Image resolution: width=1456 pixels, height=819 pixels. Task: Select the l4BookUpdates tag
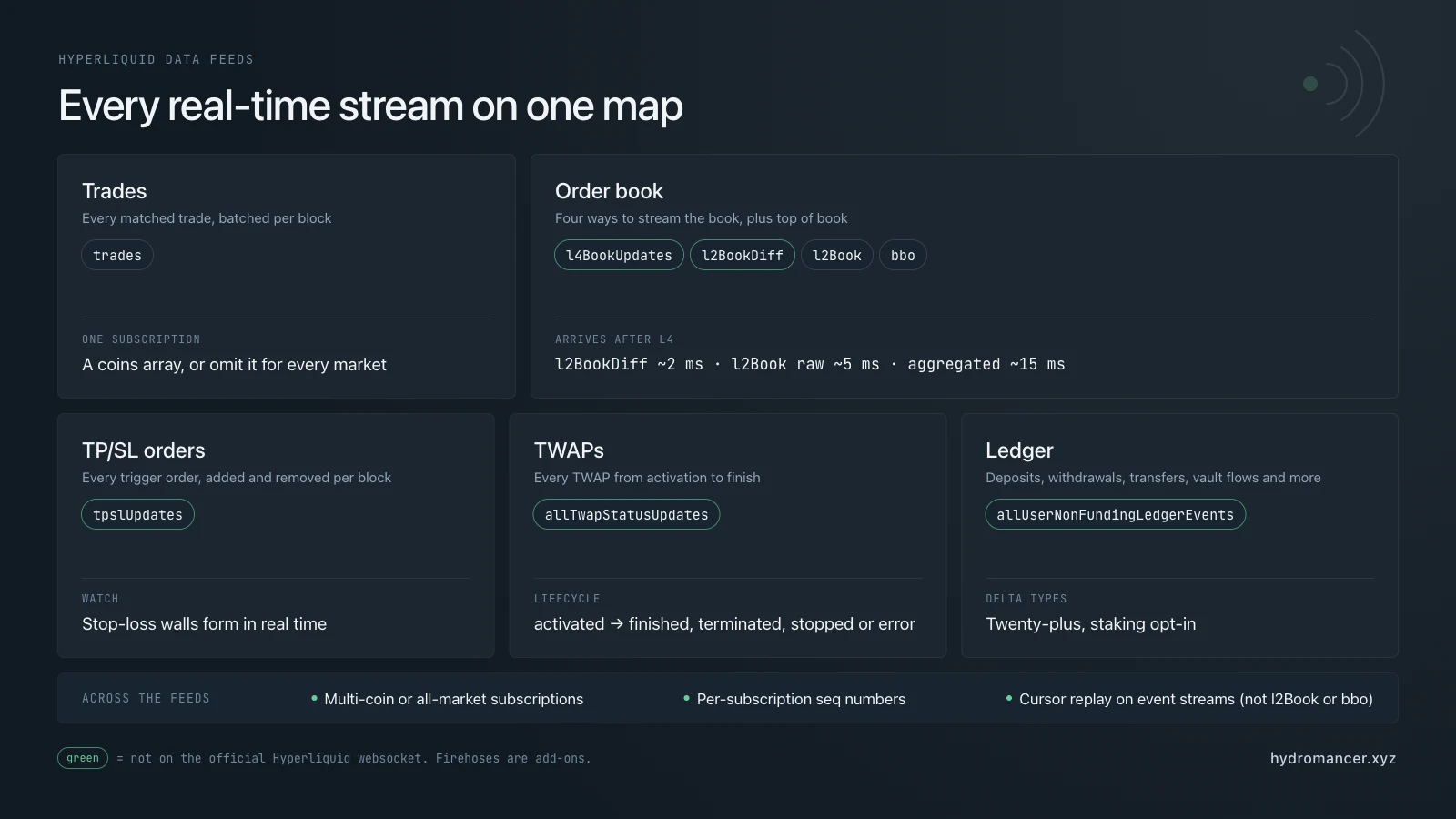coord(619,256)
